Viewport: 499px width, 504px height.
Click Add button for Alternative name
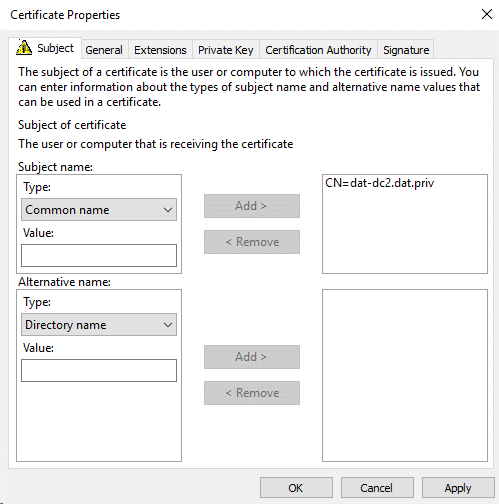252,357
